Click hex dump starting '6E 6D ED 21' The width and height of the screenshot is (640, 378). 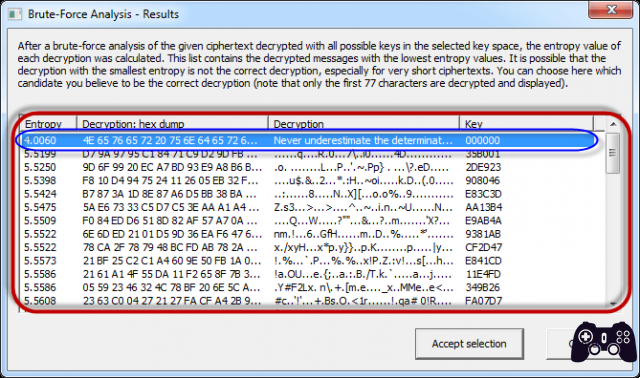point(172,234)
